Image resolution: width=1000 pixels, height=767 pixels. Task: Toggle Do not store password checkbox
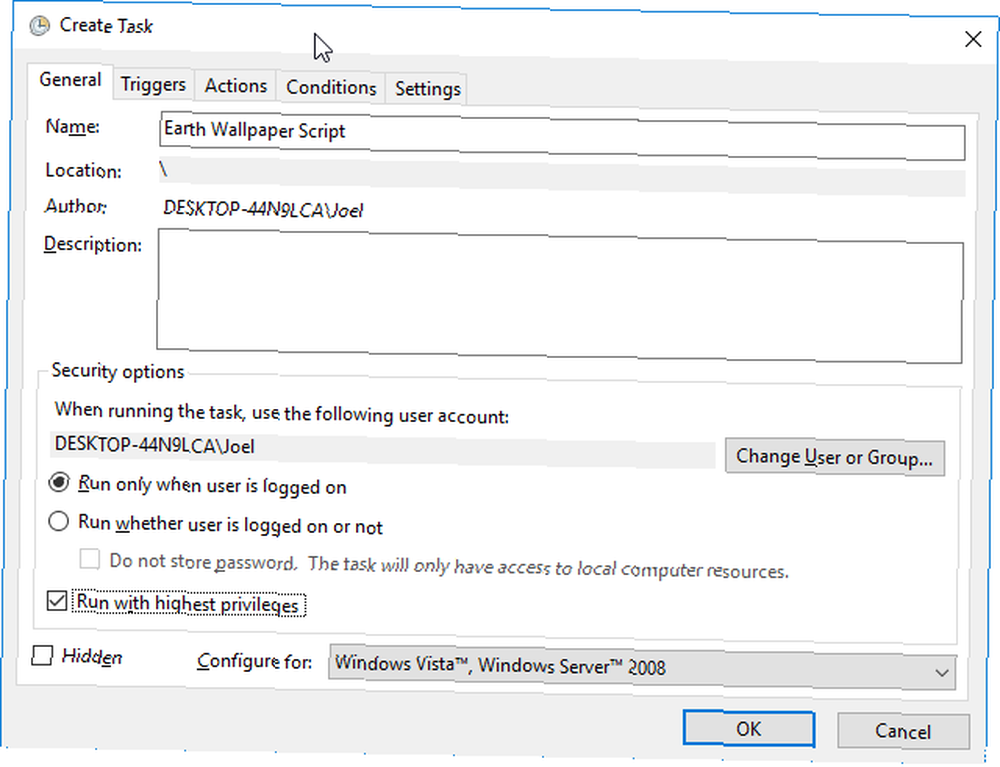(x=89, y=559)
